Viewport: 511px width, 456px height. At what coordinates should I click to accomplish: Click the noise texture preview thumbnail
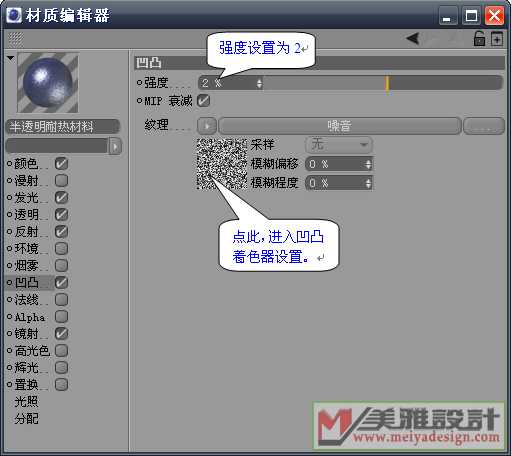(222, 164)
